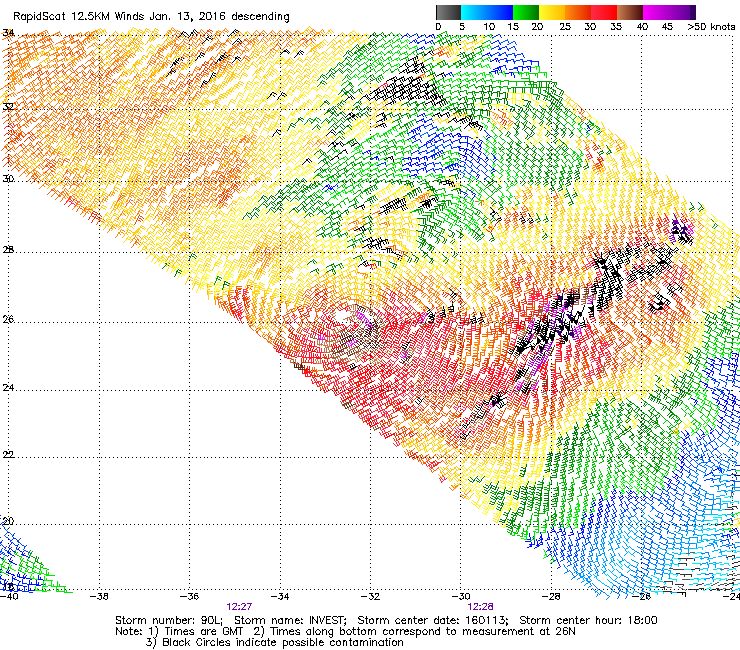
Task: Click latitude axis label '26'
Action: [8, 320]
